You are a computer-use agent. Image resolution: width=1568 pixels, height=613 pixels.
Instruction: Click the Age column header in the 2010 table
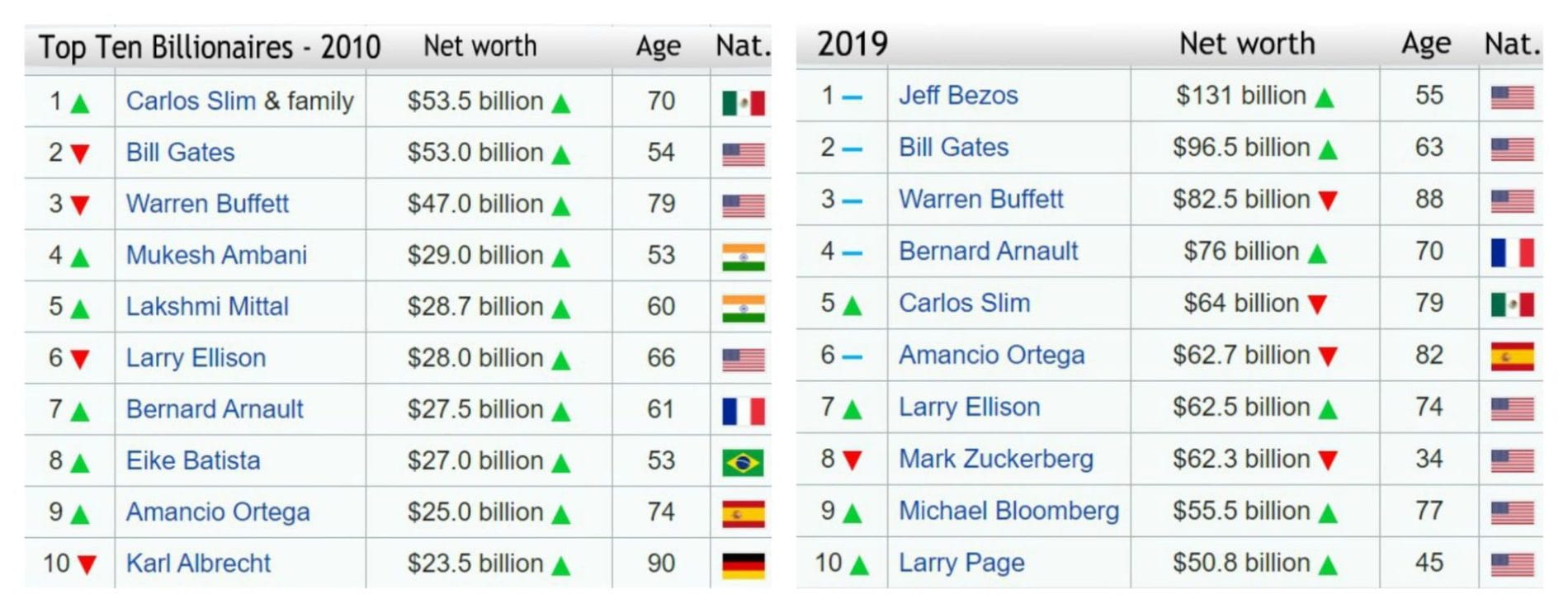click(x=658, y=46)
